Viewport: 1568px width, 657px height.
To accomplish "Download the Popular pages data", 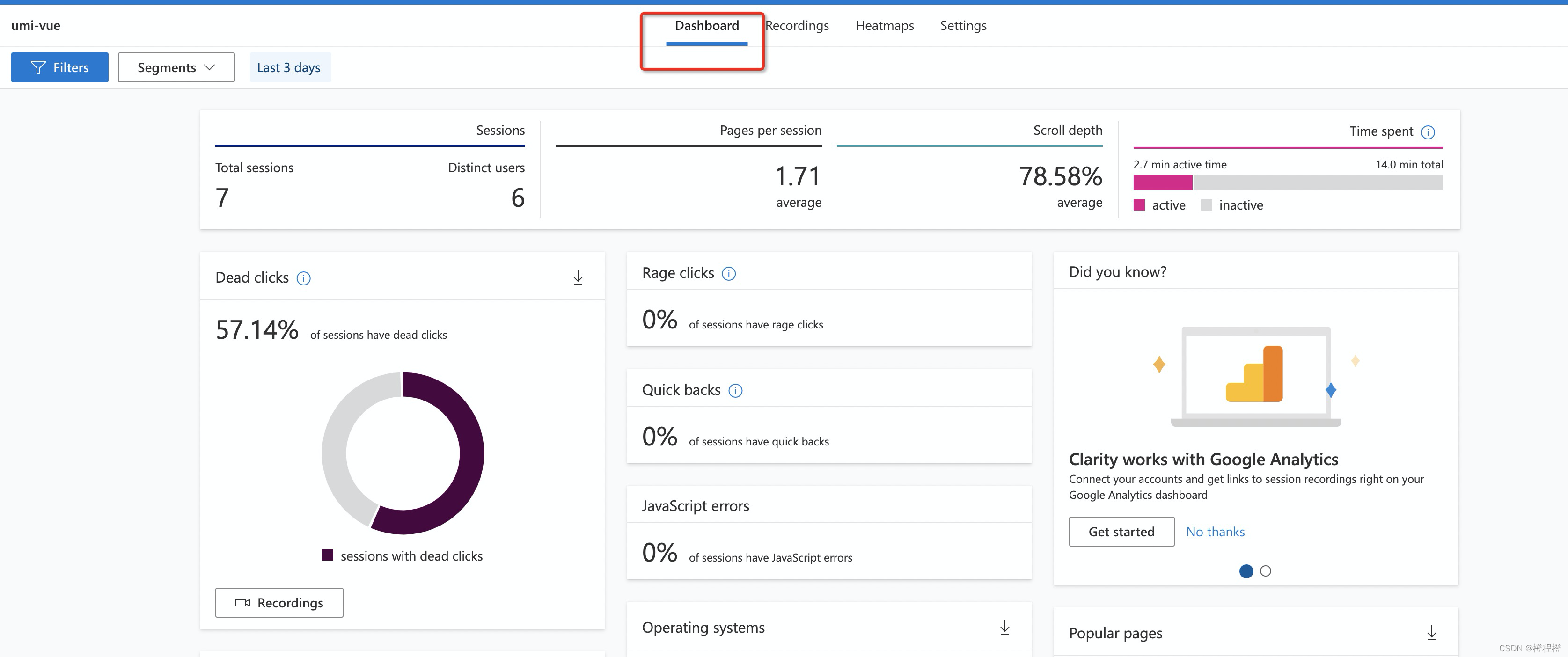I will click(1432, 633).
